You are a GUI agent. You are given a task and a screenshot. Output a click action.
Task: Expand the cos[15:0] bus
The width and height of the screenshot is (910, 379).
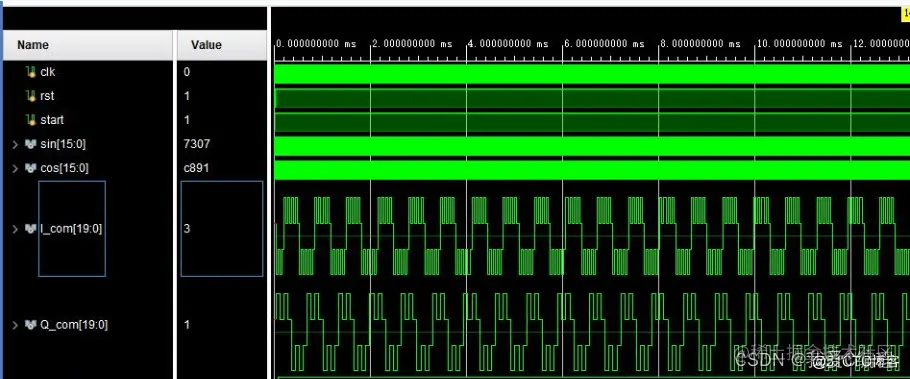click(16, 168)
